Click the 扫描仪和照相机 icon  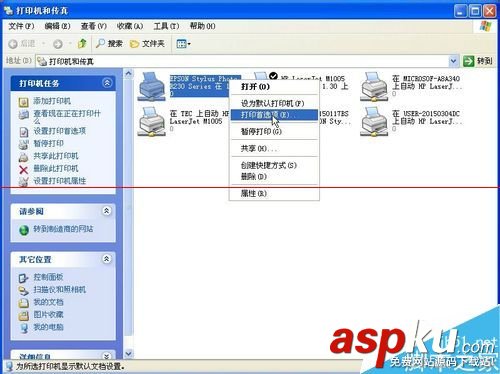[24, 291]
